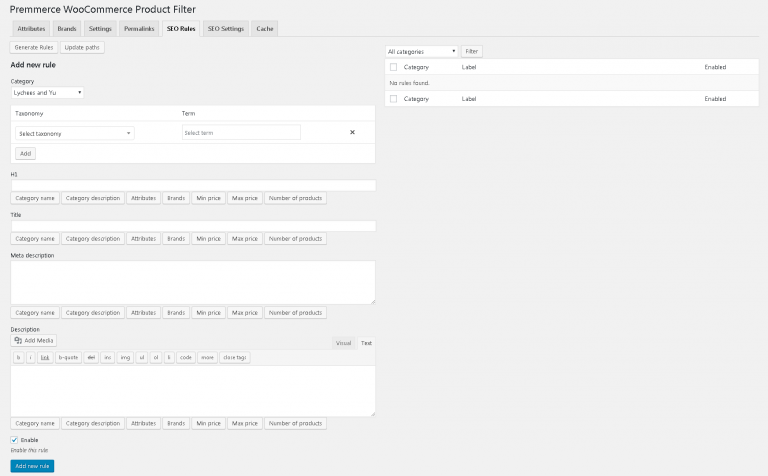Image resolution: width=768 pixels, height=476 pixels.
Task: Click the img quicktag button
Action: coord(125,357)
